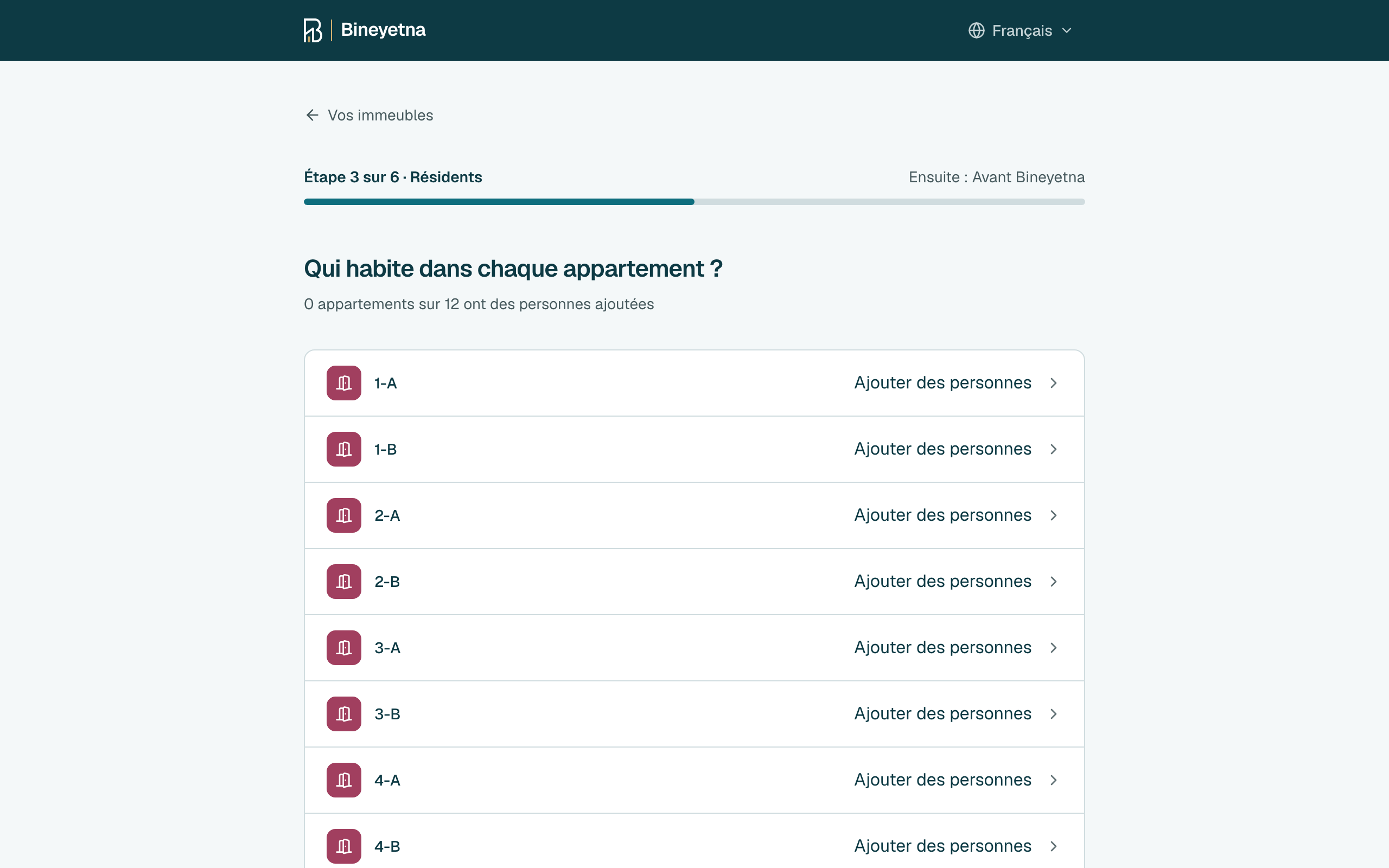Click the chevron arrow on row 2-B
The image size is (1389, 868).
point(1053,582)
